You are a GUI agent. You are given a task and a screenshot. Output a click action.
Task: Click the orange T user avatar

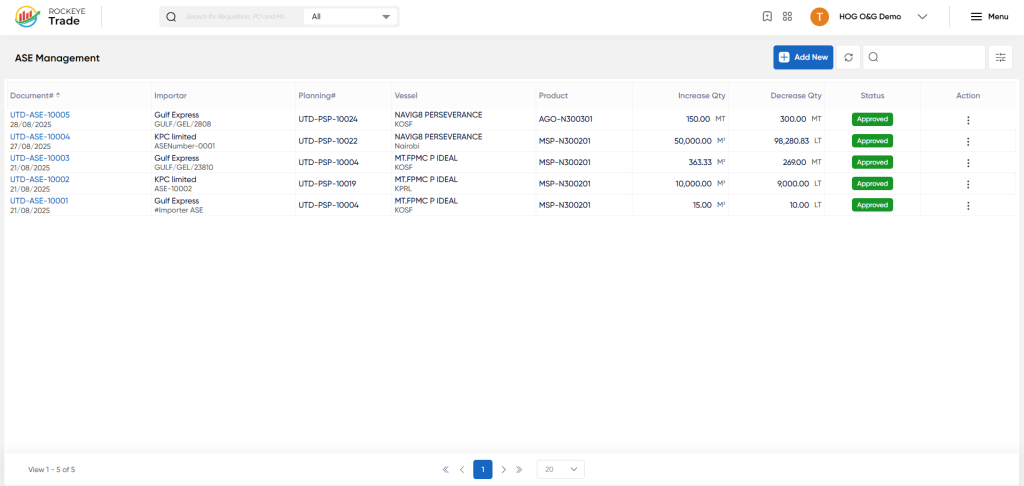pyautogui.click(x=819, y=17)
